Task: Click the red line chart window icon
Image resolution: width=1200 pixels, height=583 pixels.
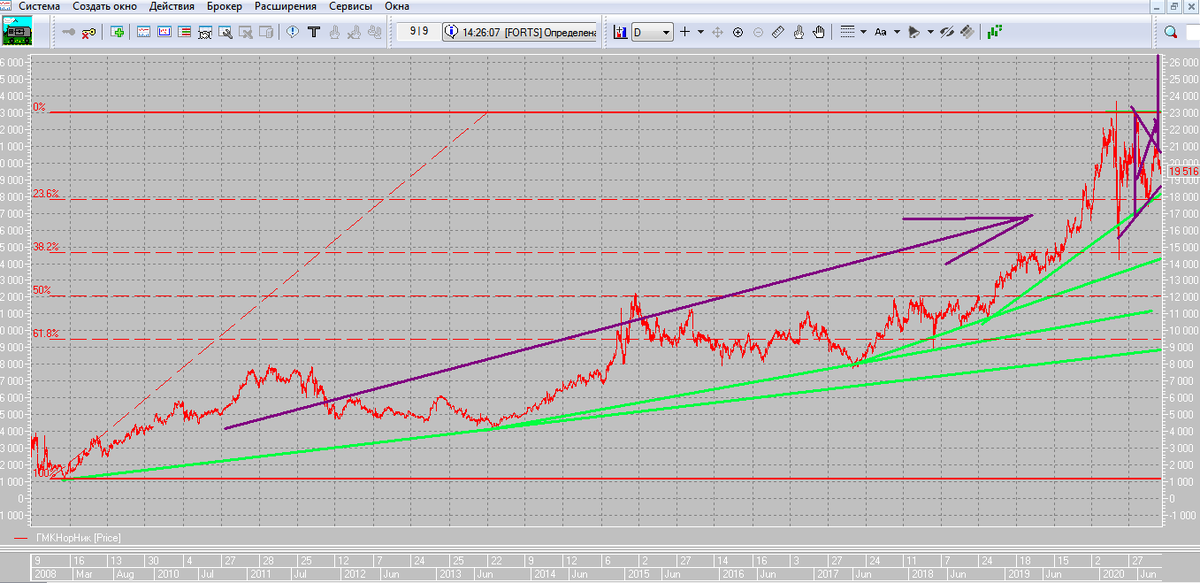Action: [x=144, y=32]
